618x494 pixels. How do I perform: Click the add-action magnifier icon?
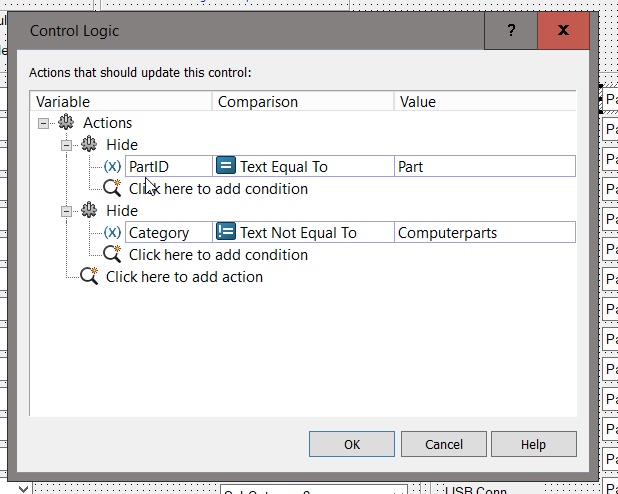click(x=89, y=276)
